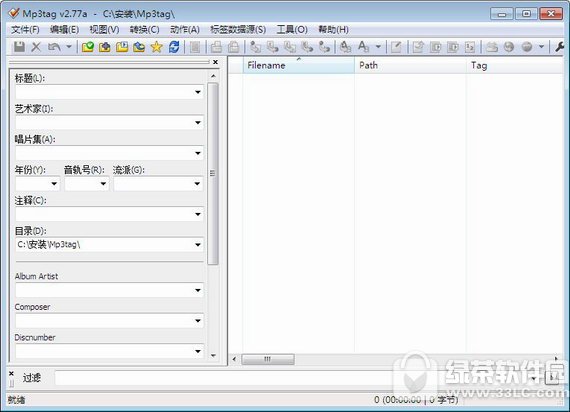570x412 pixels.
Task: Open the 帮助(H) menu
Action: point(333,29)
